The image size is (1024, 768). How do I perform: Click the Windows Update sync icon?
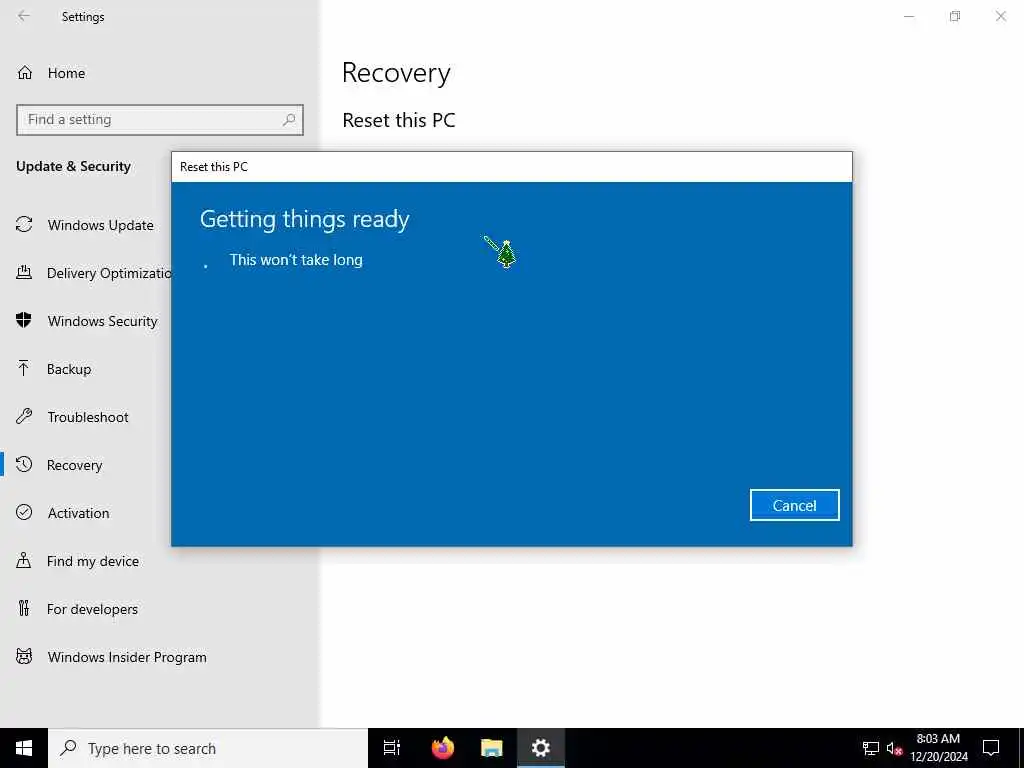pyautogui.click(x=24, y=225)
